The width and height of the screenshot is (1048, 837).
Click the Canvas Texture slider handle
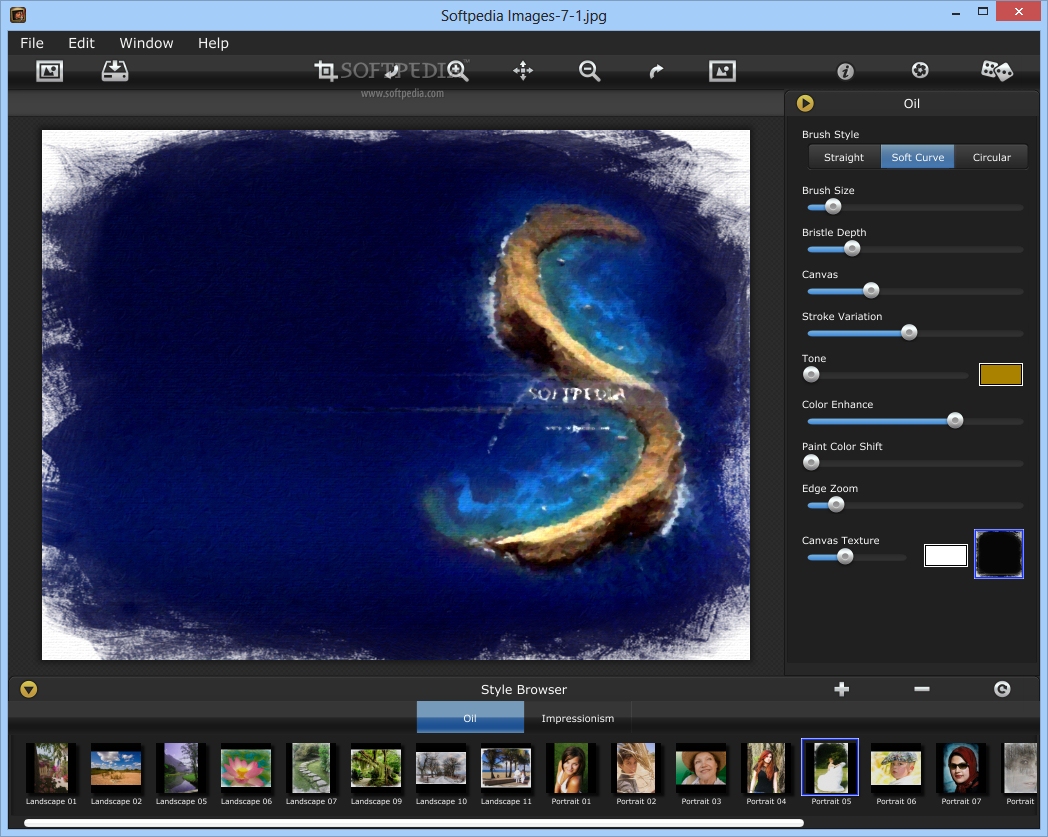click(845, 557)
